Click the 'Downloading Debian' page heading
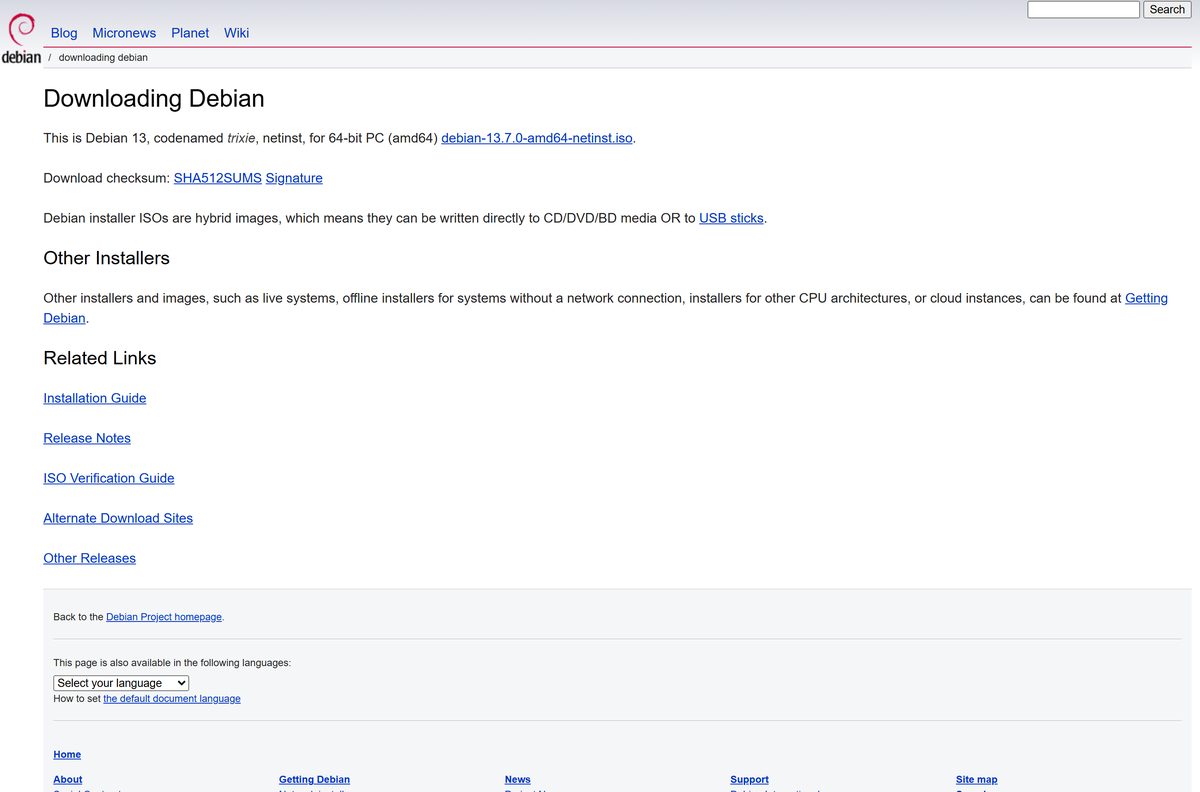 tap(154, 99)
